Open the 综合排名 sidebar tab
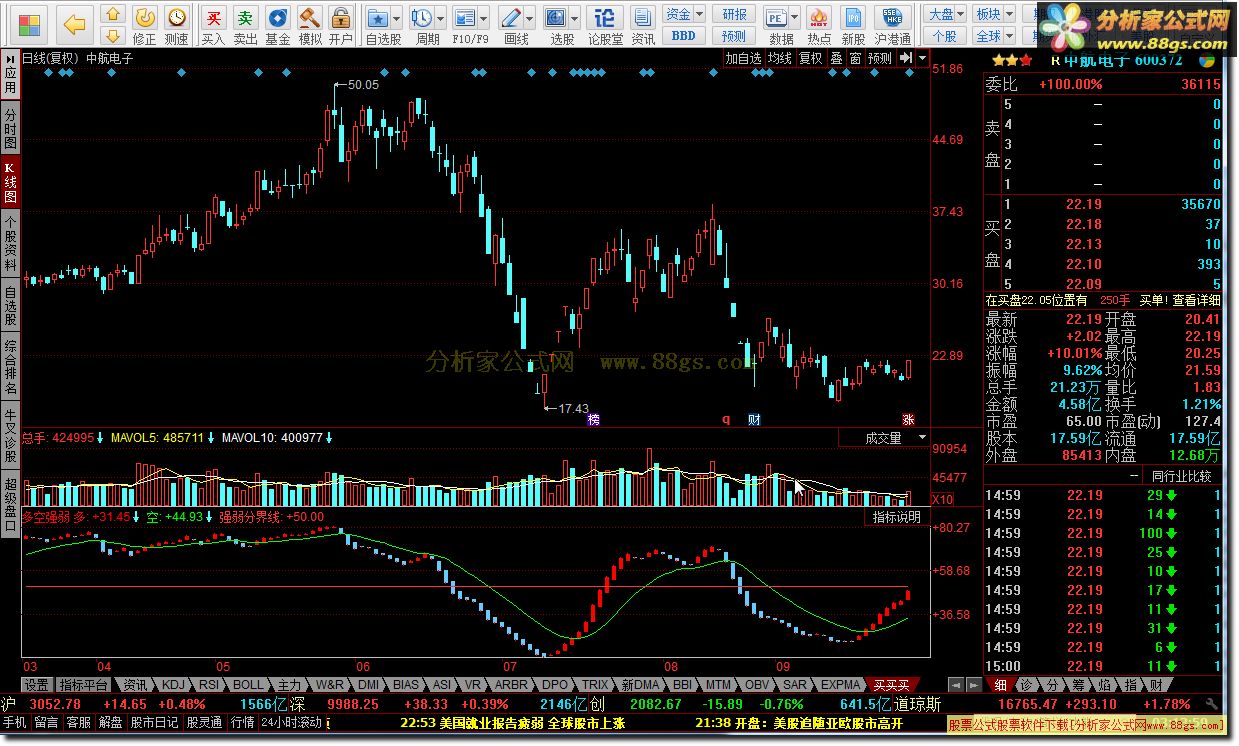This screenshot has height=746, width=1239. [x=10, y=367]
